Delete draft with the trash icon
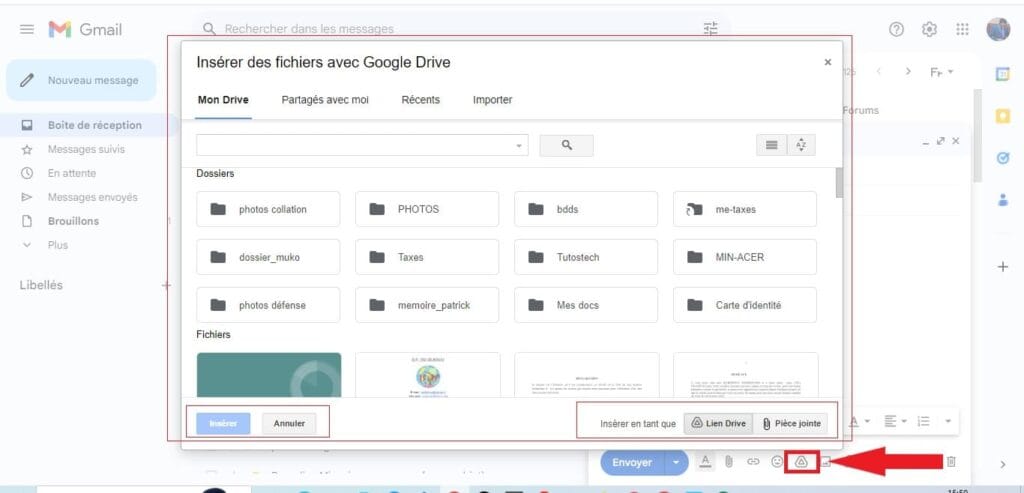This screenshot has width=1024, height=493. click(952, 462)
